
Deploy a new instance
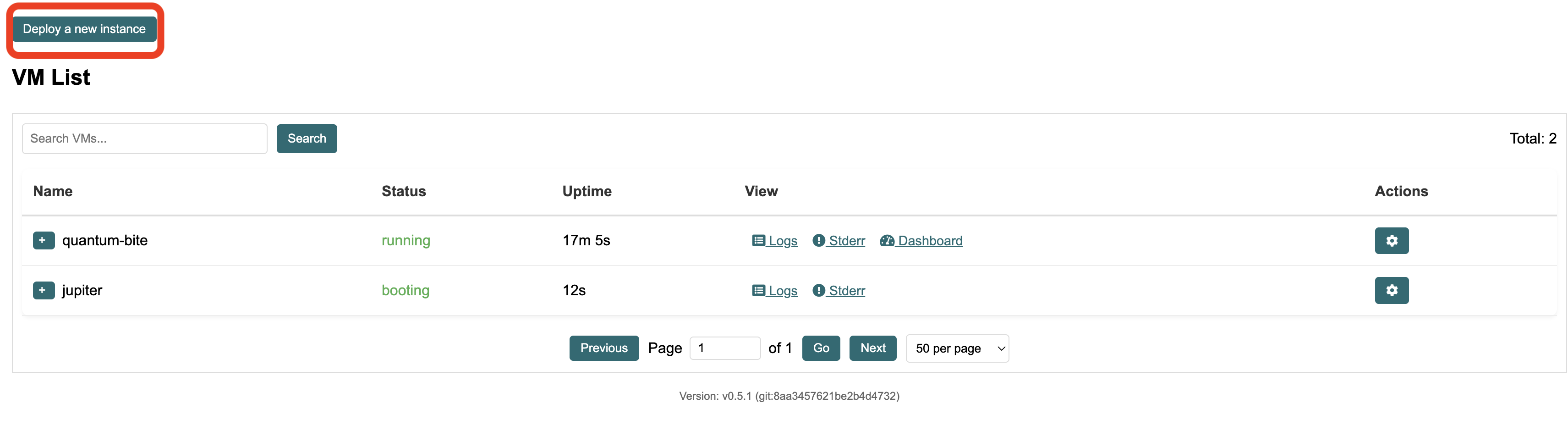pos(85,28)
